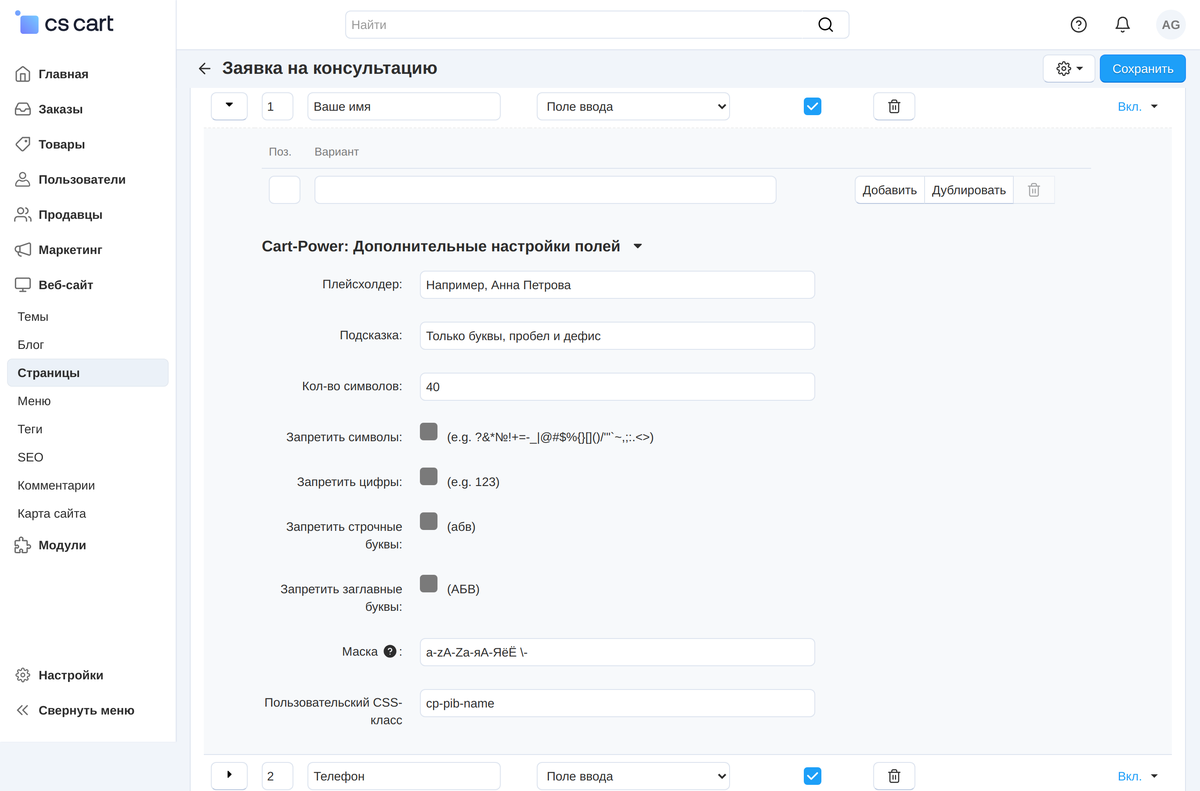Expand the "Телефон" field row
The height and width of the screenshot is (791, 1200).
point(230,776)
